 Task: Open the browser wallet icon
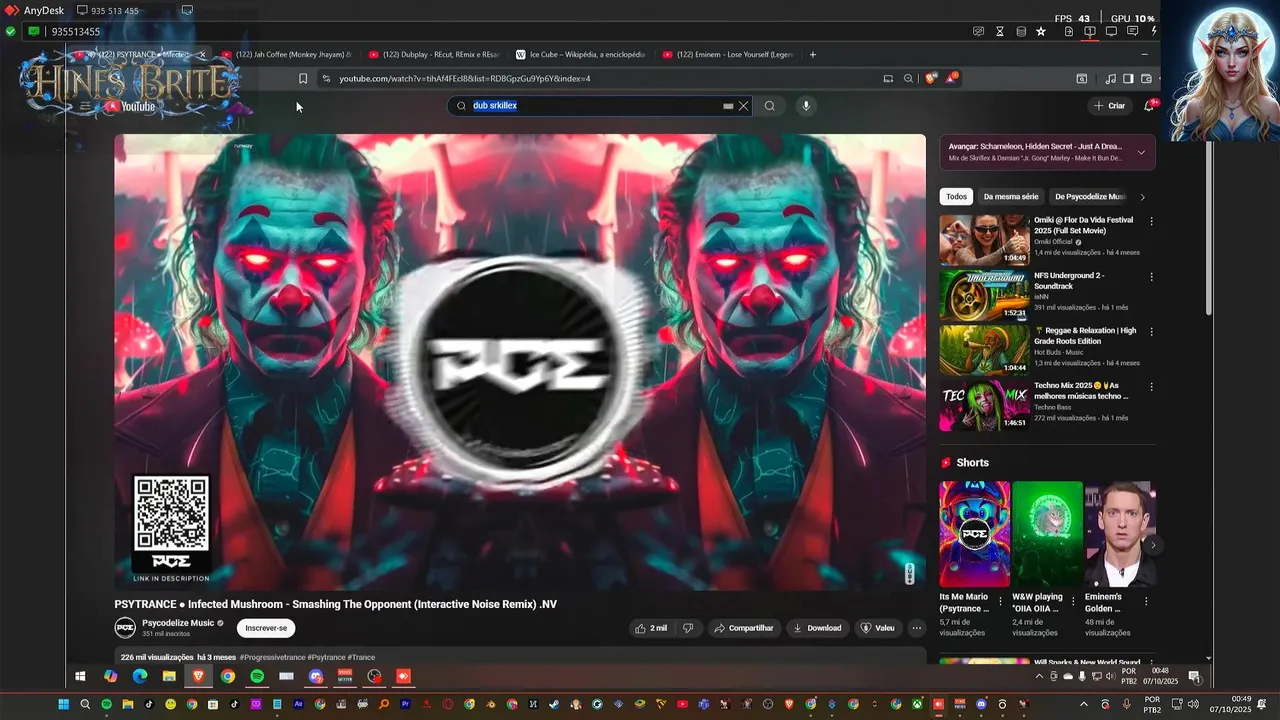[1146, 79]
